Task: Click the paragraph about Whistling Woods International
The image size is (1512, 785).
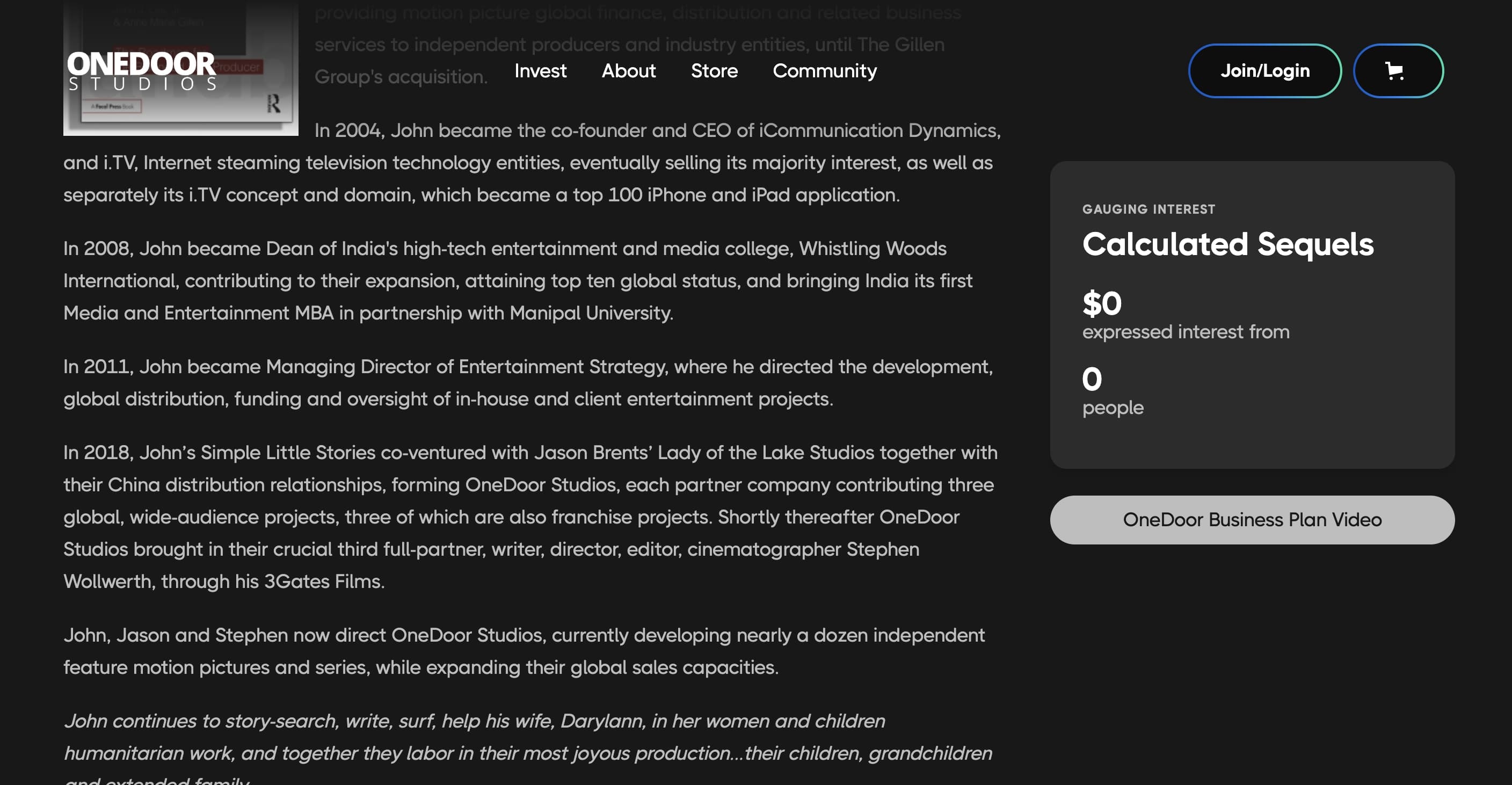Action: [x=517, y=281]
